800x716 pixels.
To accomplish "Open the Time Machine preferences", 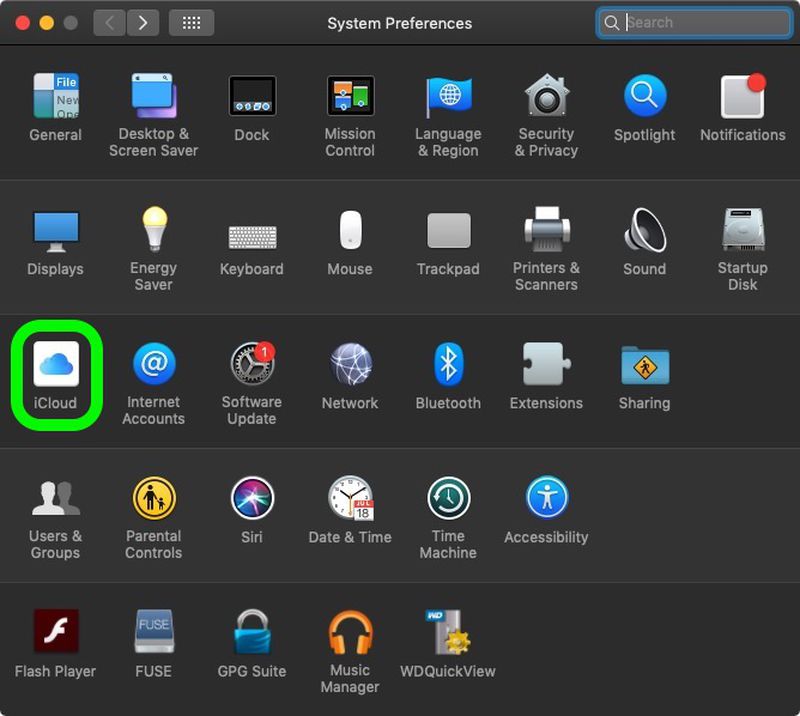I will pos(448,499).
